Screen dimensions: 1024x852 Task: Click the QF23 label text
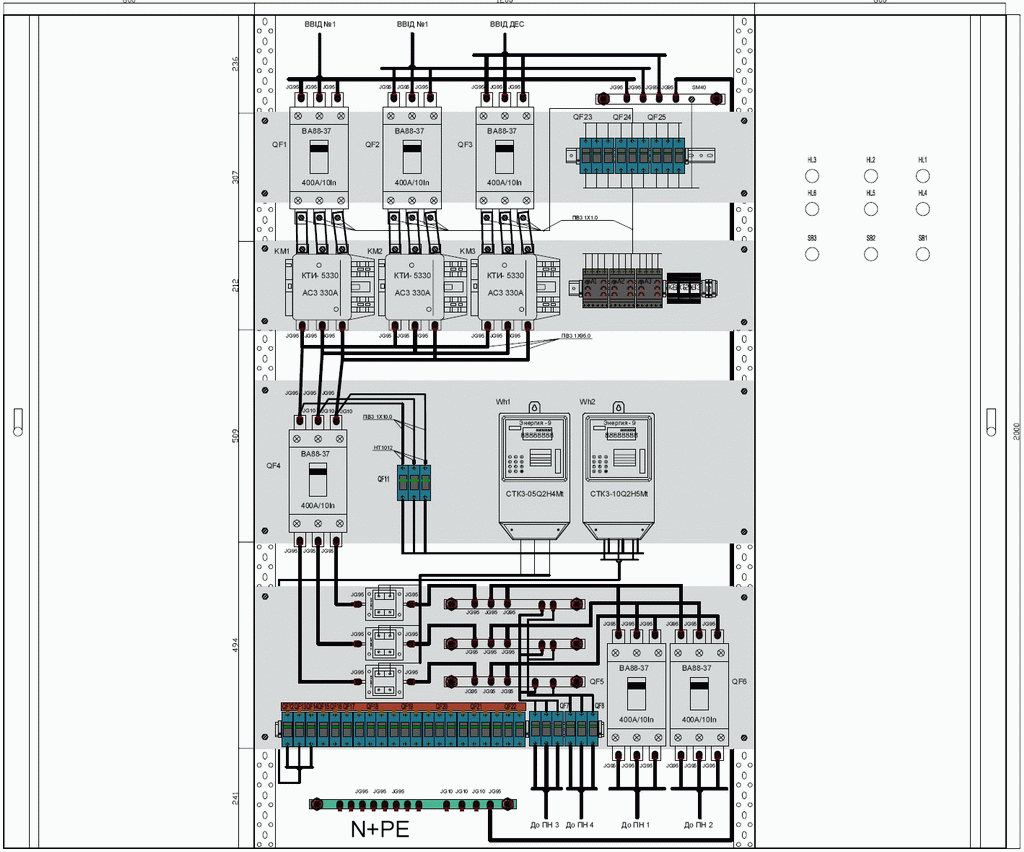(x=583, y=117)
